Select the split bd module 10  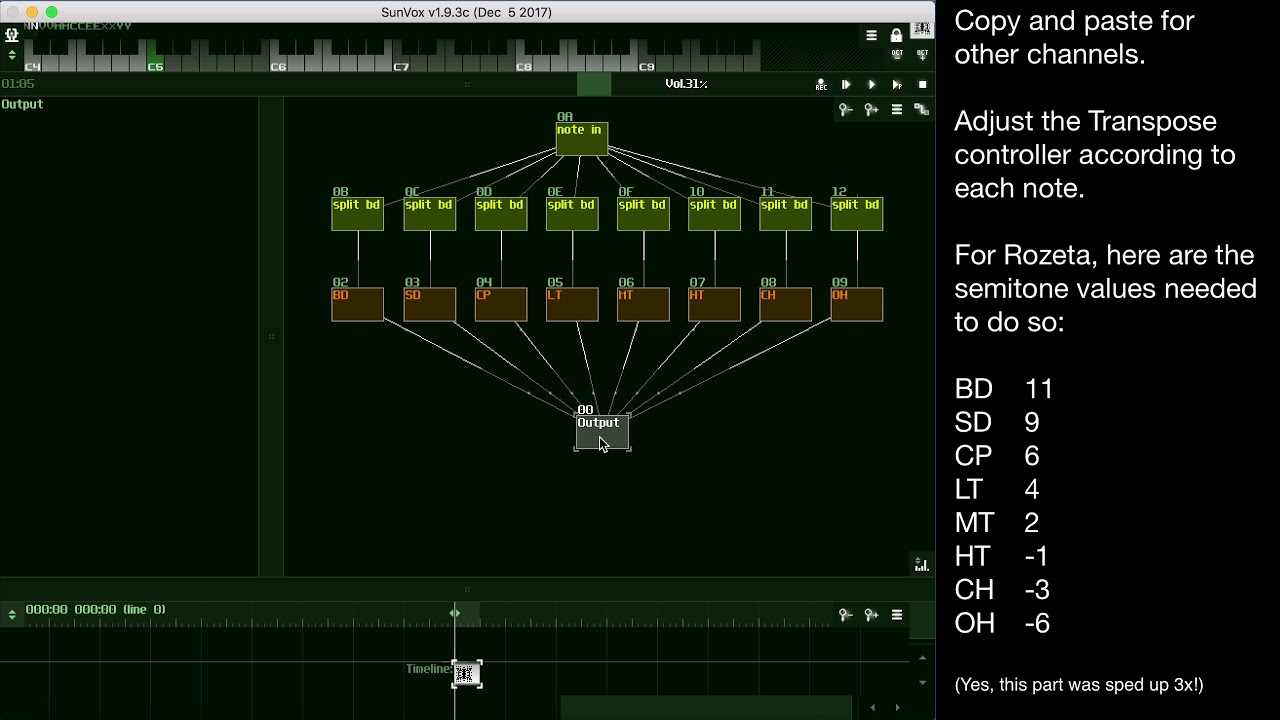click(714, 214)
